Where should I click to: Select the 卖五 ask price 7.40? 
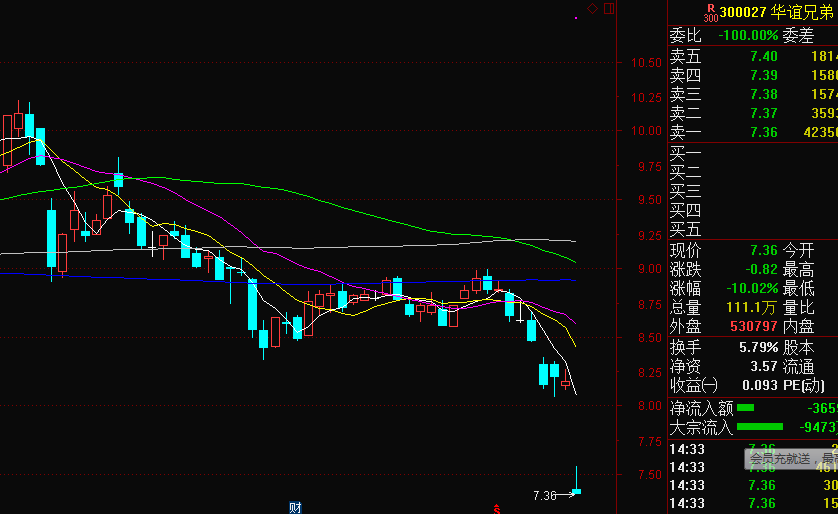[764, 56]
